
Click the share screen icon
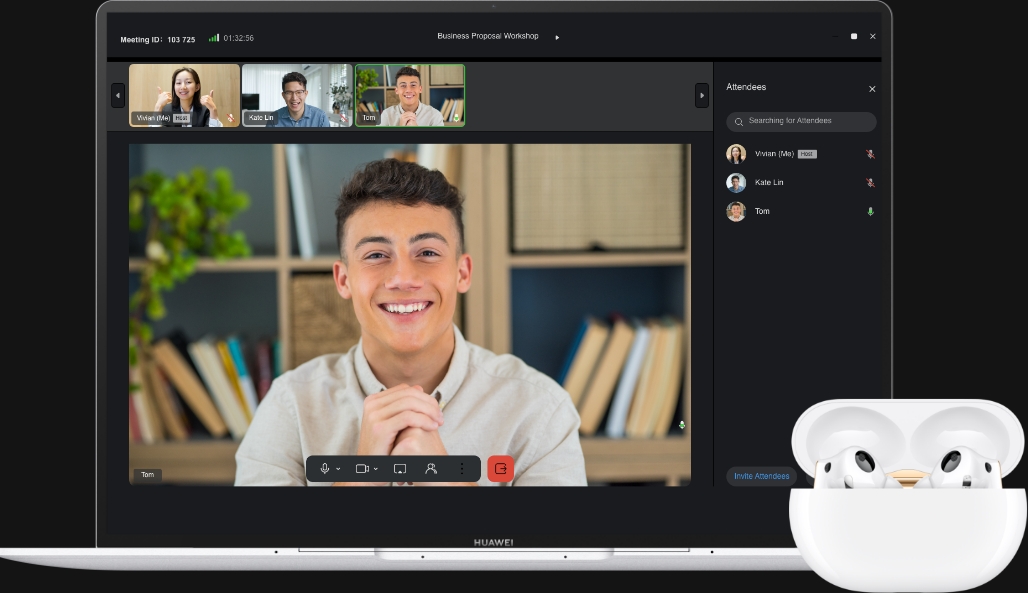click(x=400, y=468)
